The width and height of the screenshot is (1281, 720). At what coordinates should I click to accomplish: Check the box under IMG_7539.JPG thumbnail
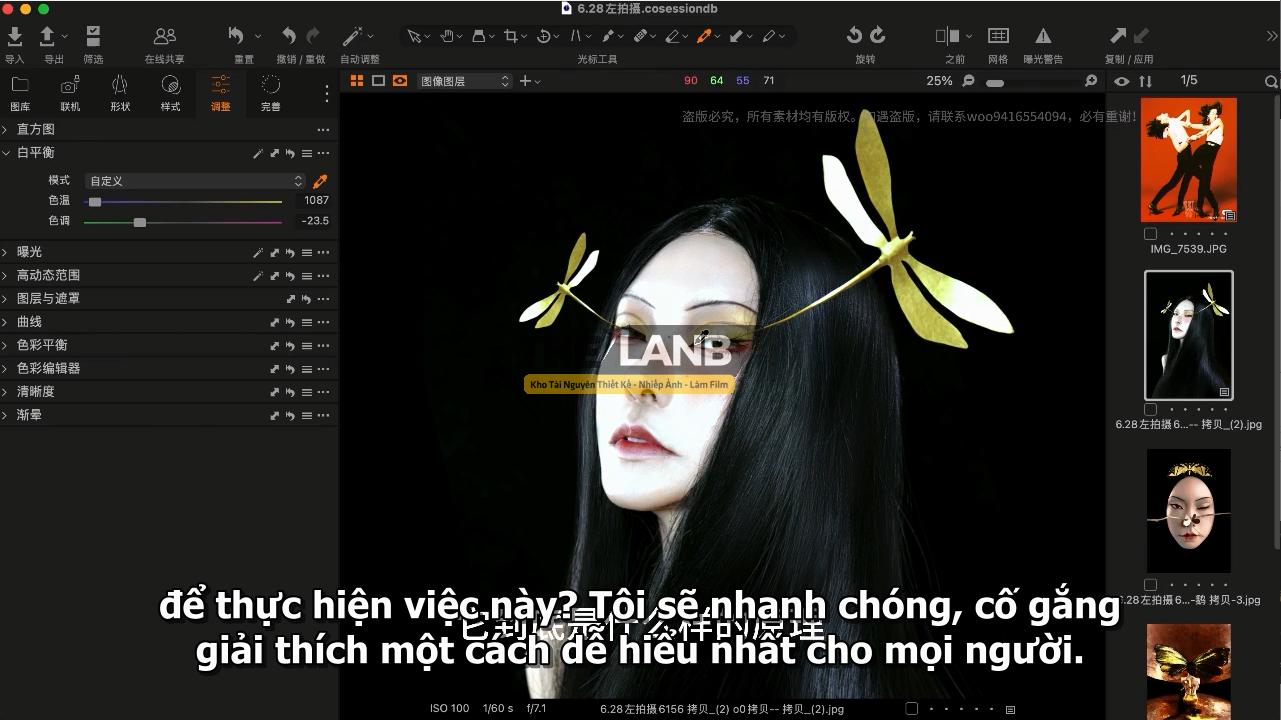[1150, 234]
